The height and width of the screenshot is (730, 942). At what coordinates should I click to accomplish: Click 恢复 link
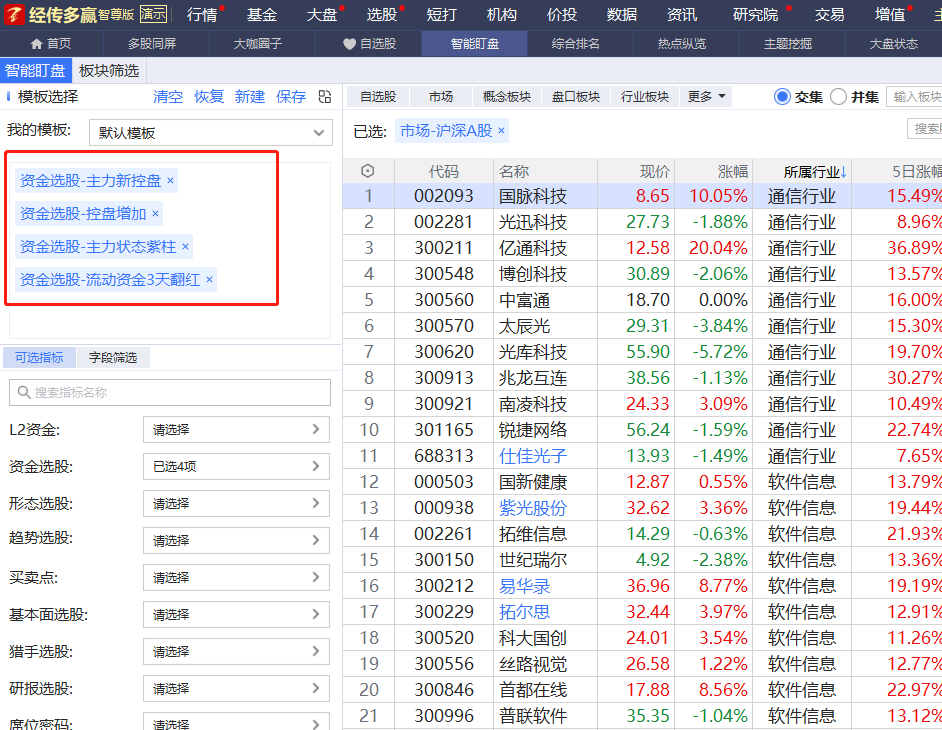point(209,97)
